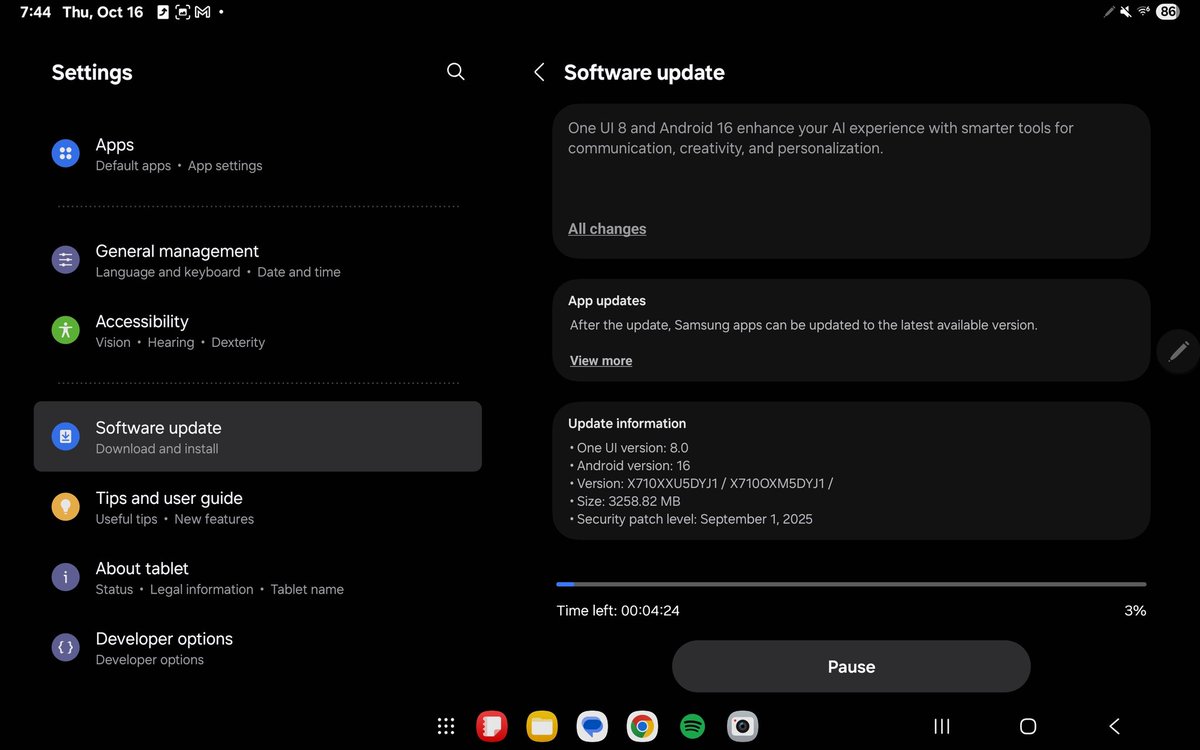The image size is (1200, 750).
Task: Tap the Software update page title
Action: 644,72
